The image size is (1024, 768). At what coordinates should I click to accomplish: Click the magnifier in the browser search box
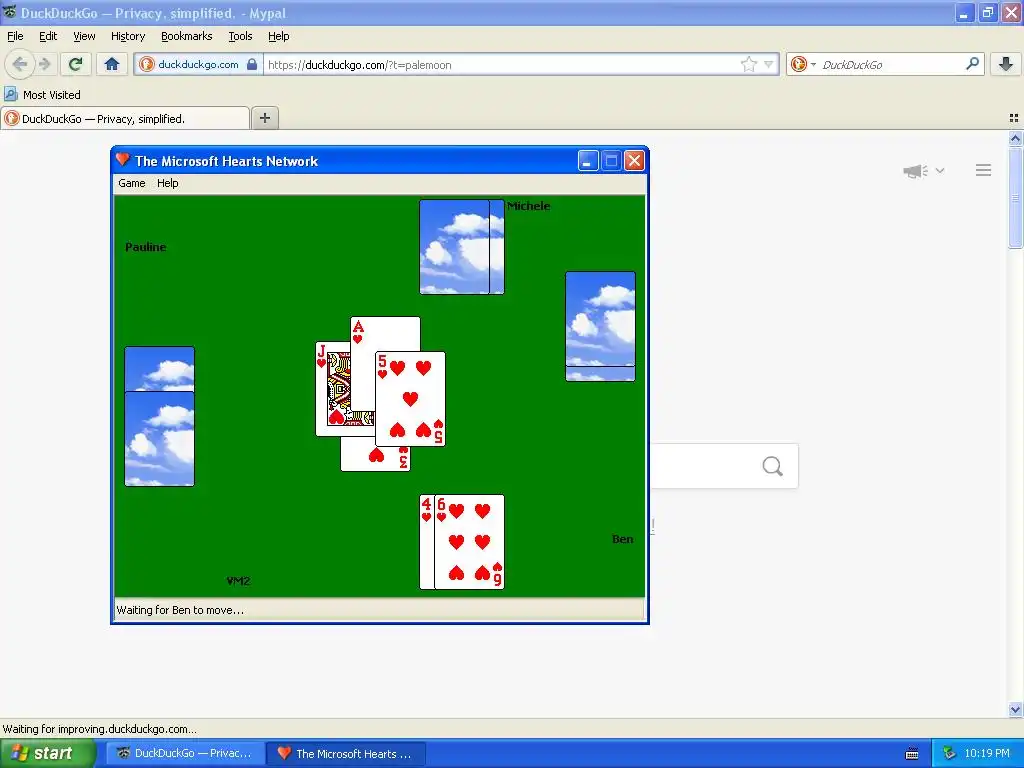(972, 63)
